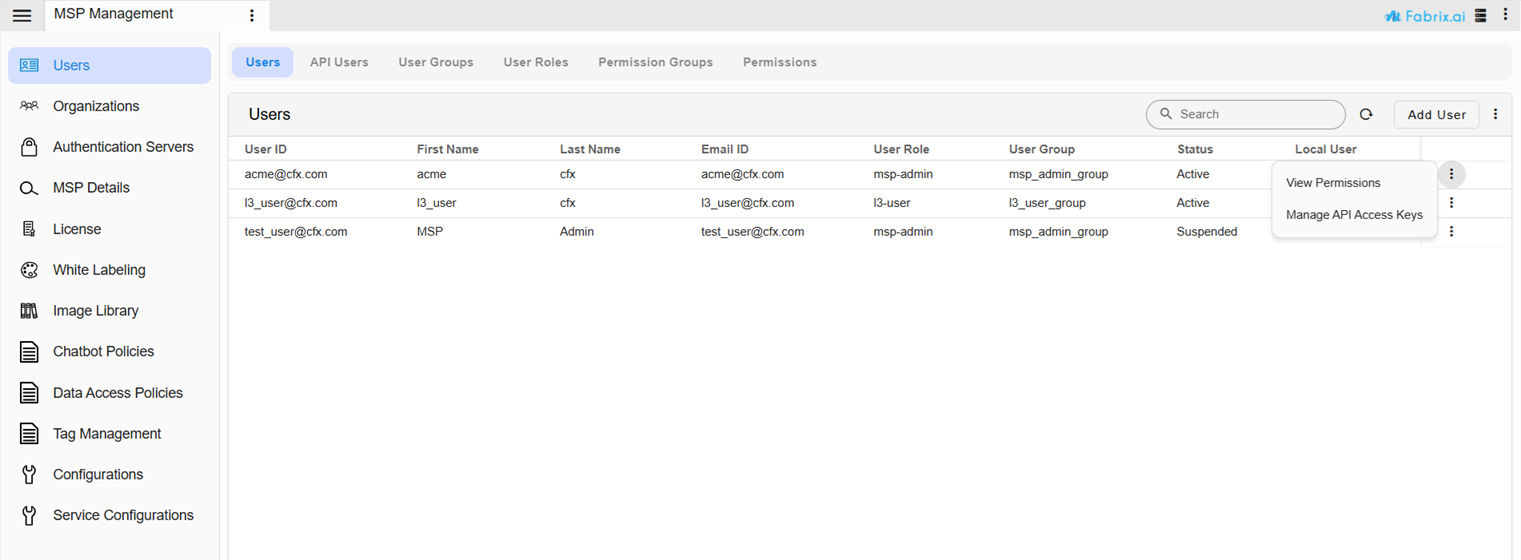Switch to the API Users tab
1521x560 pixels.
(339, 62)
